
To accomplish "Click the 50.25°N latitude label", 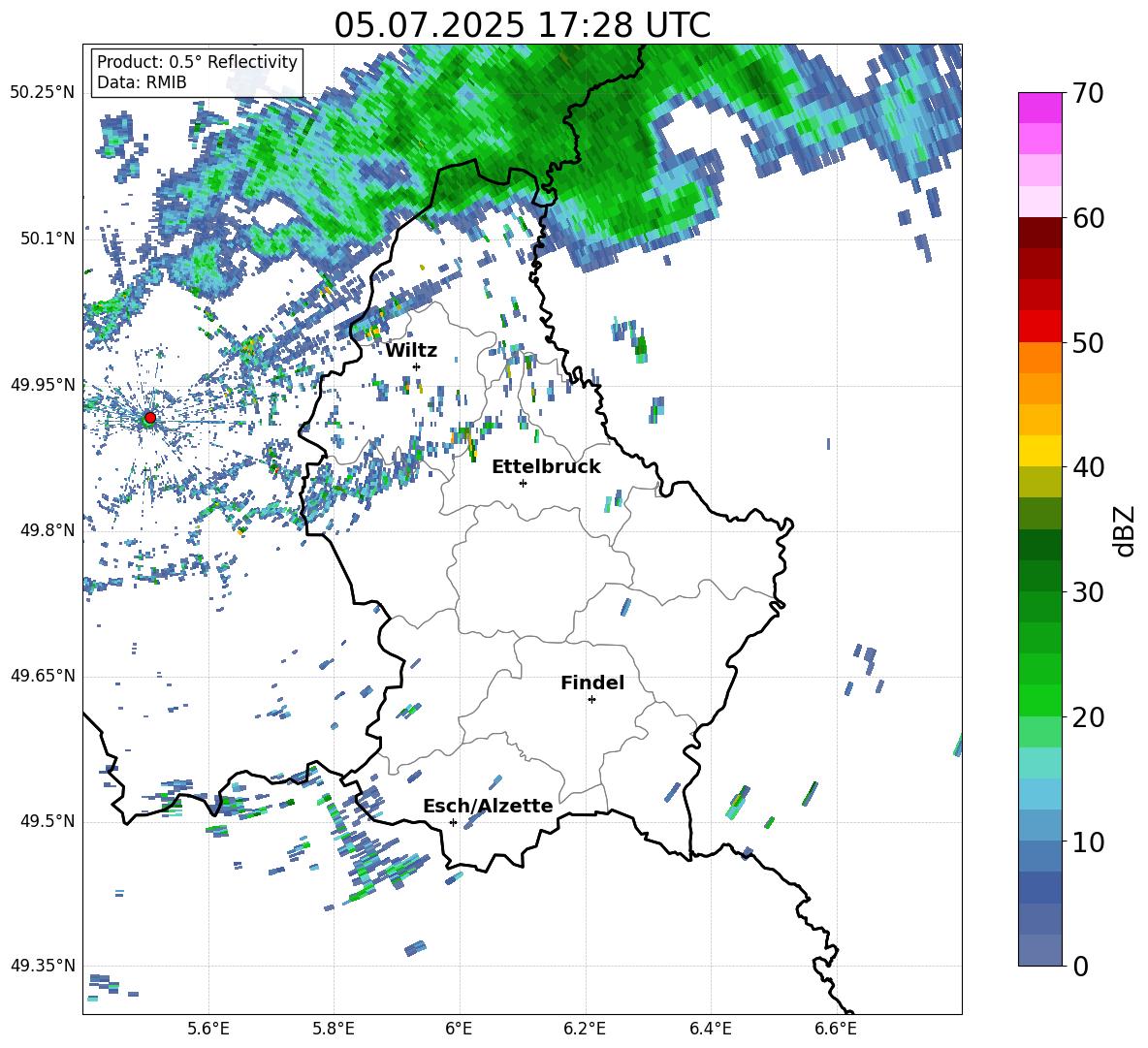I will 43,93.
